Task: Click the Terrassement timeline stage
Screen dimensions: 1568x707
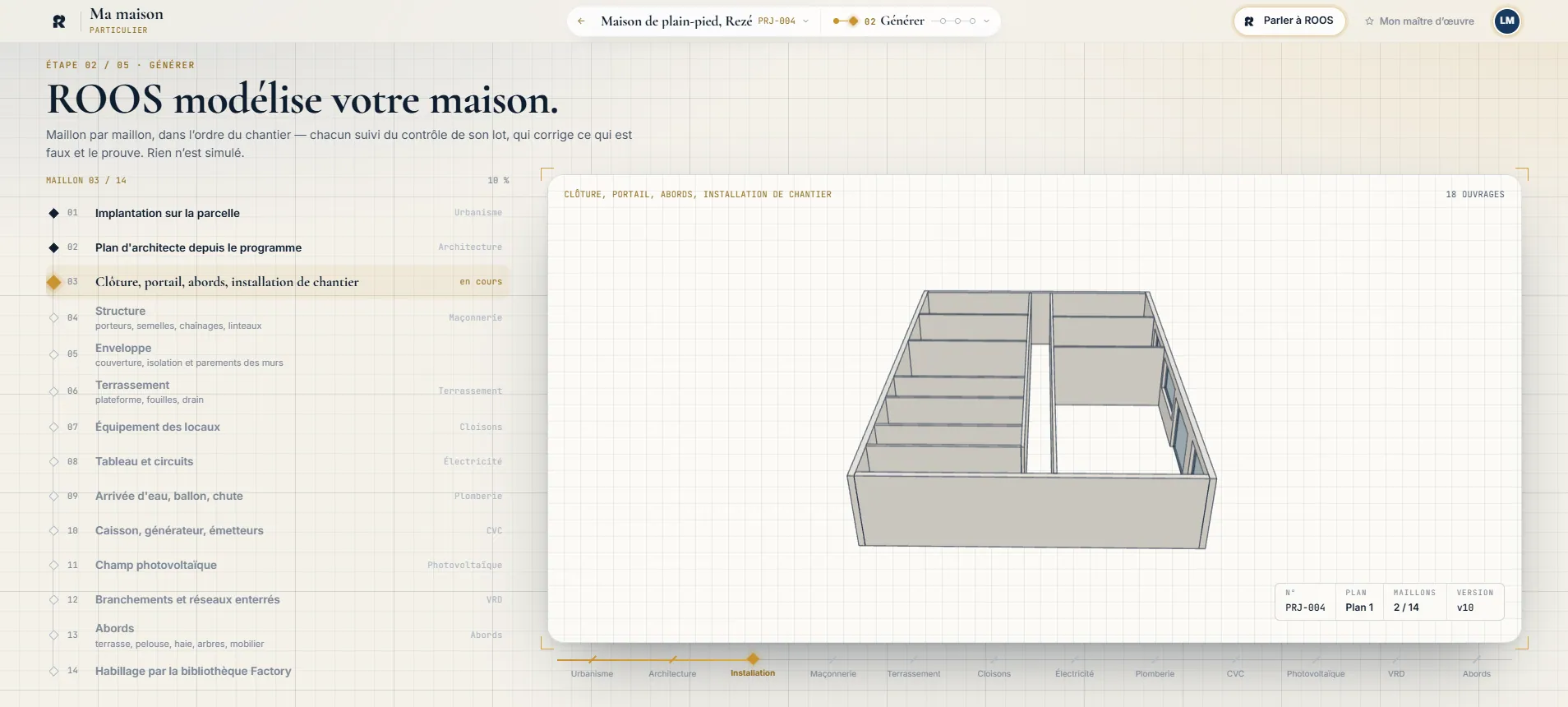Action: pos(913,667)
